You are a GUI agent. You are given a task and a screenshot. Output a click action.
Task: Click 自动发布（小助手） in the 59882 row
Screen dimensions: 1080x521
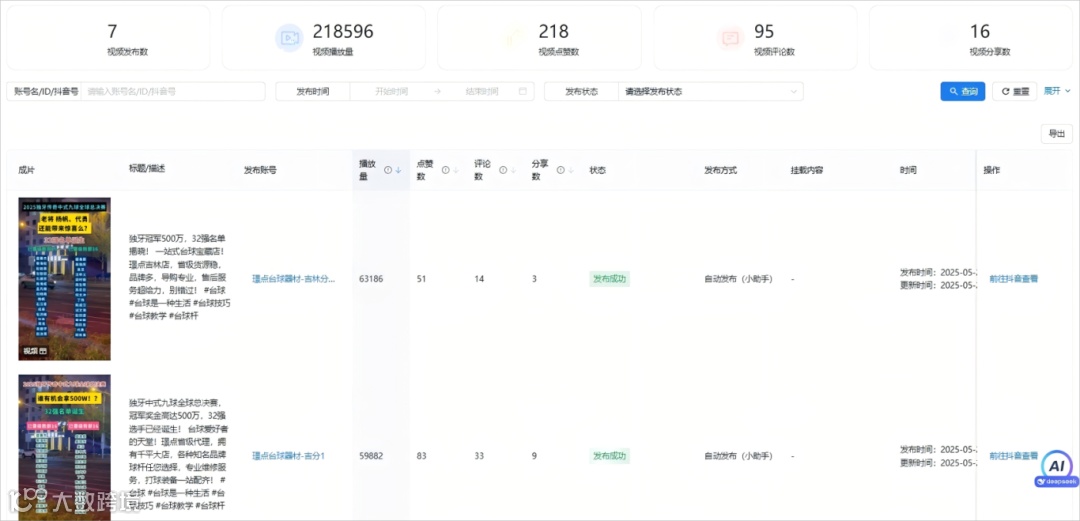[738, 456]
